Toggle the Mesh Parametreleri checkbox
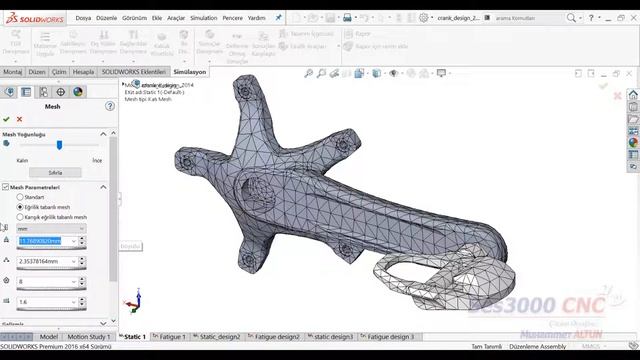 tap(5, 187)
